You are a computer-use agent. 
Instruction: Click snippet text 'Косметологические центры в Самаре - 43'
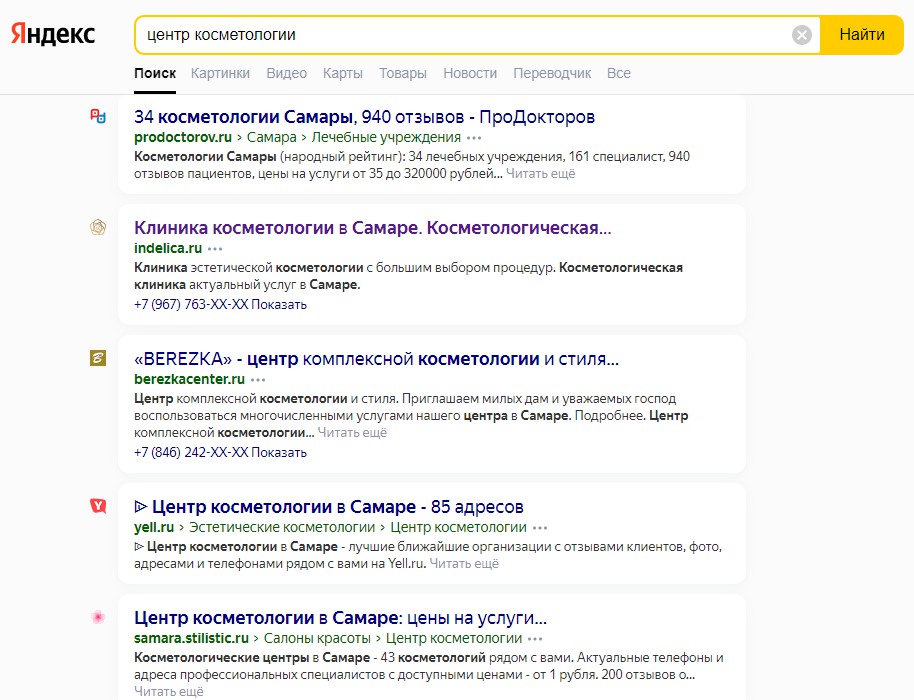(264, 658)
